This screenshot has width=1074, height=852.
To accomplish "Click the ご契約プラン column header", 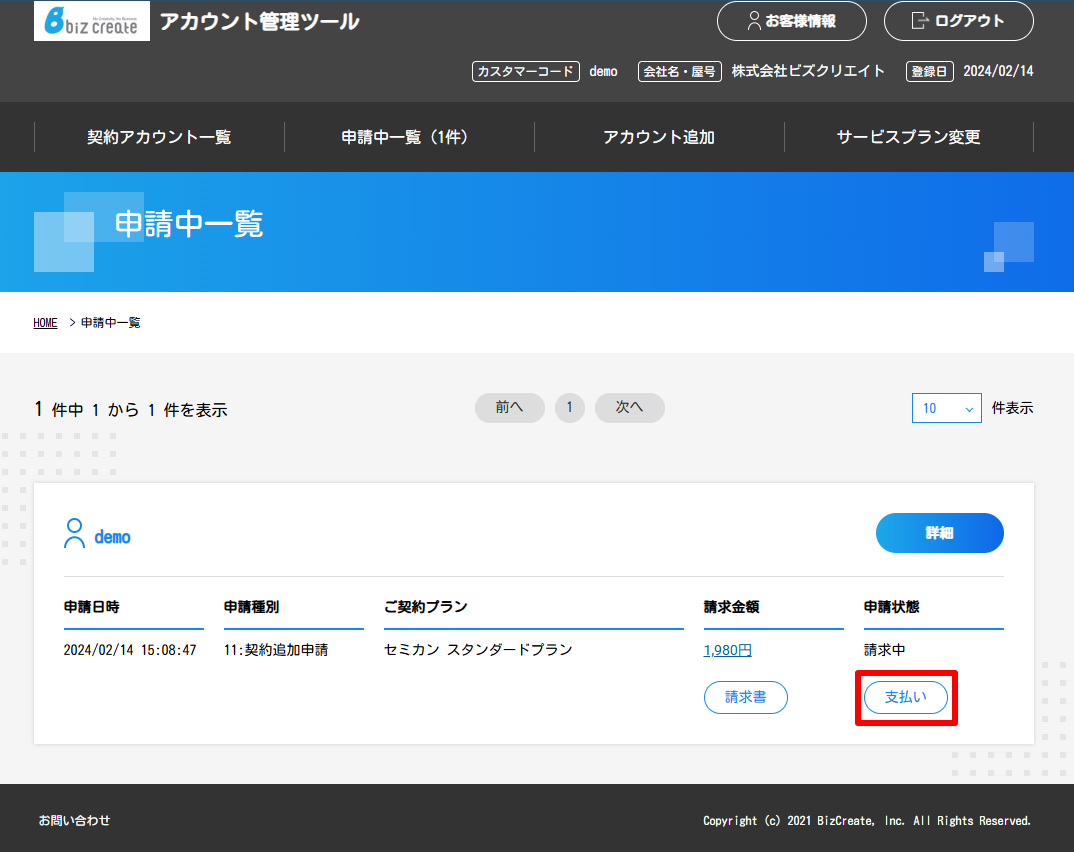I will click(x=425, y=607).
